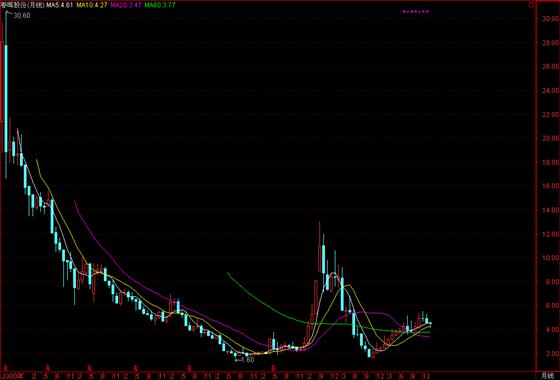Select the green MA60 indicator label
The height and width of the screenshot is (380, 560).
160,5
